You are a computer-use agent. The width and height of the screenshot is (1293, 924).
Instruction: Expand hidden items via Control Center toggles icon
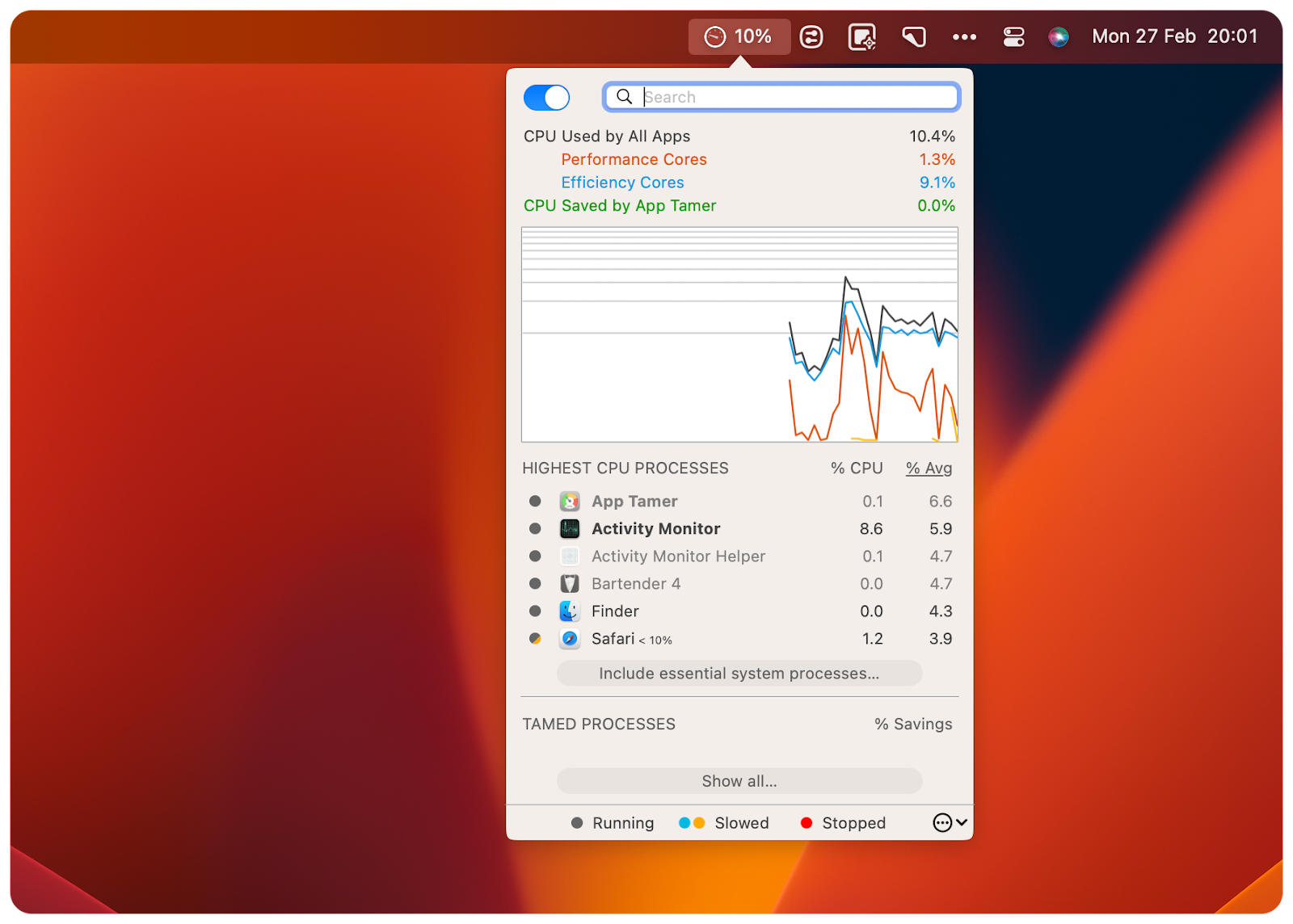1013,36
